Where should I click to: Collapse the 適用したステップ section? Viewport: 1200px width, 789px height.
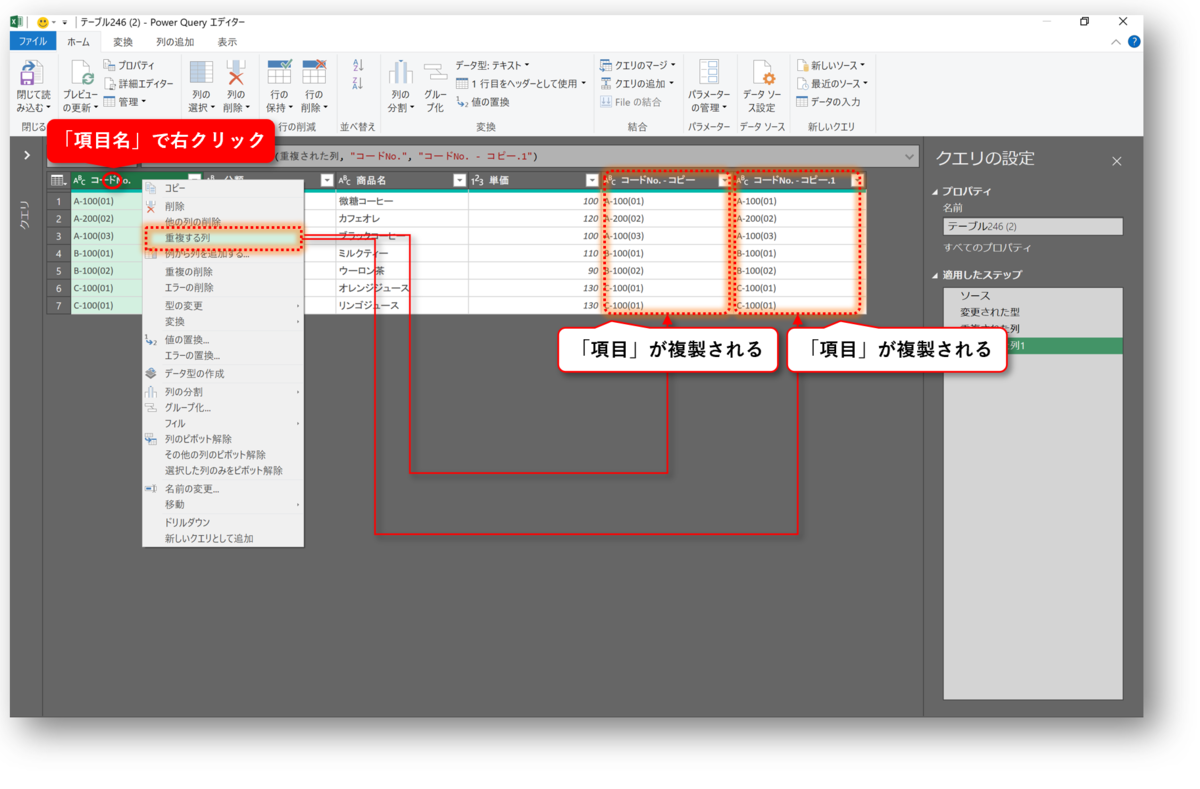point(936,275)
